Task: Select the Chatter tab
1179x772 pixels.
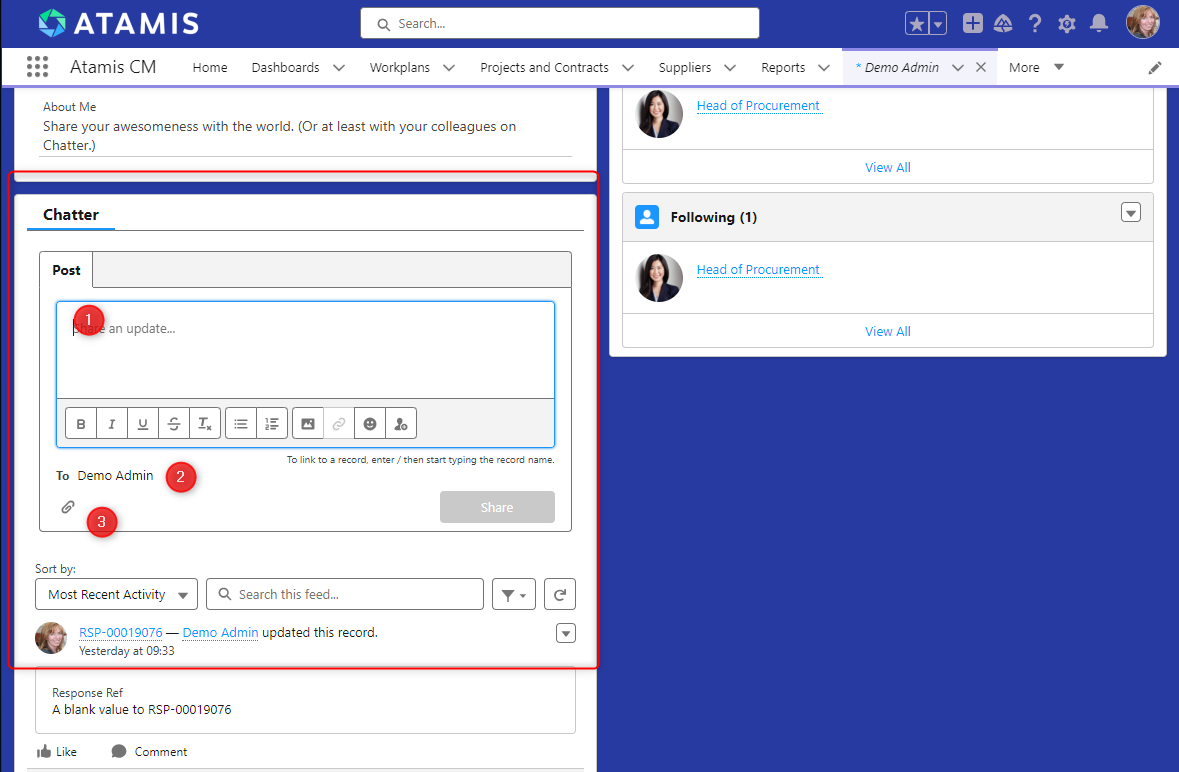Action: (x=71, y=215)
